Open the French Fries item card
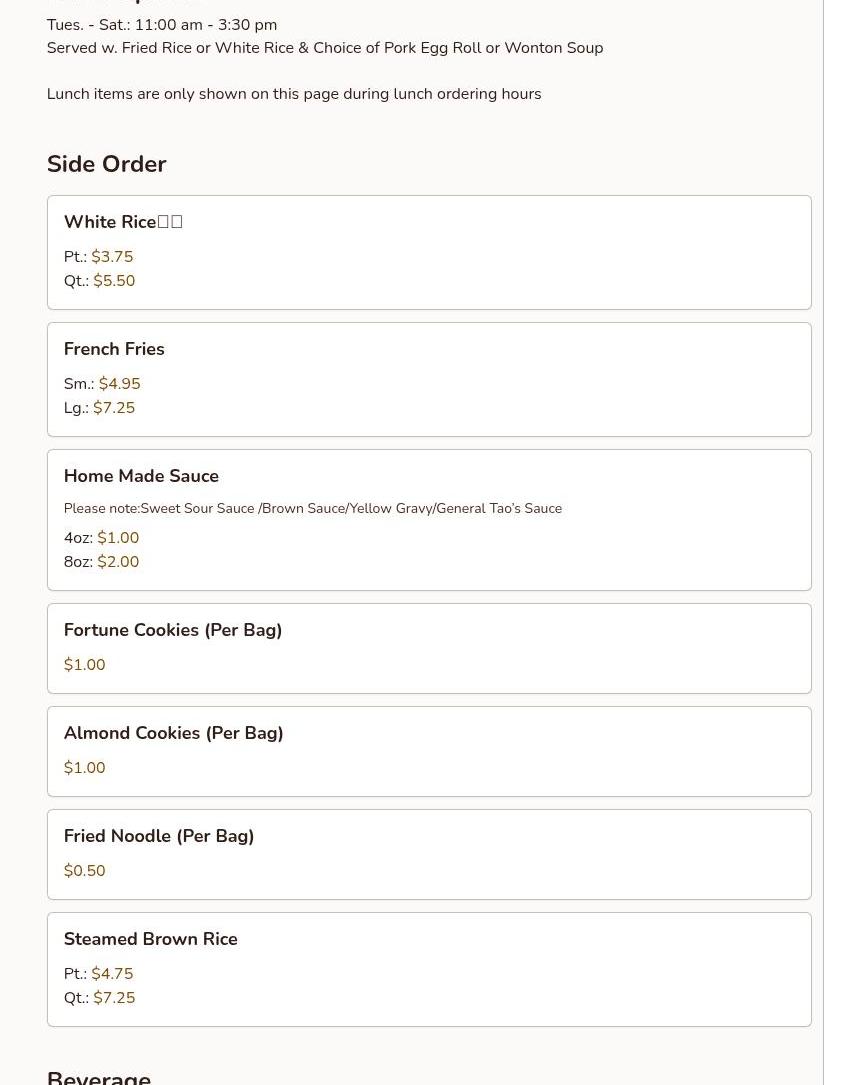 point(429,379)
